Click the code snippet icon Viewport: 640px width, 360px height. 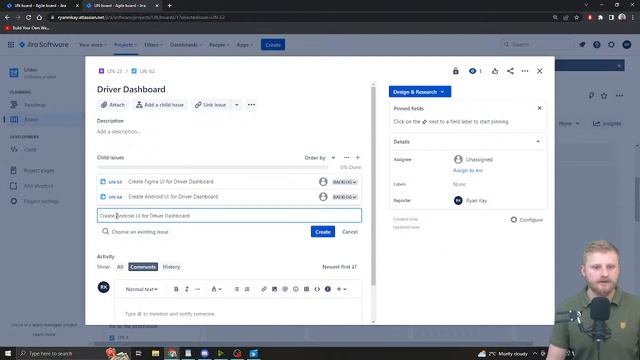pyautogui.click(x=317, y=289)
